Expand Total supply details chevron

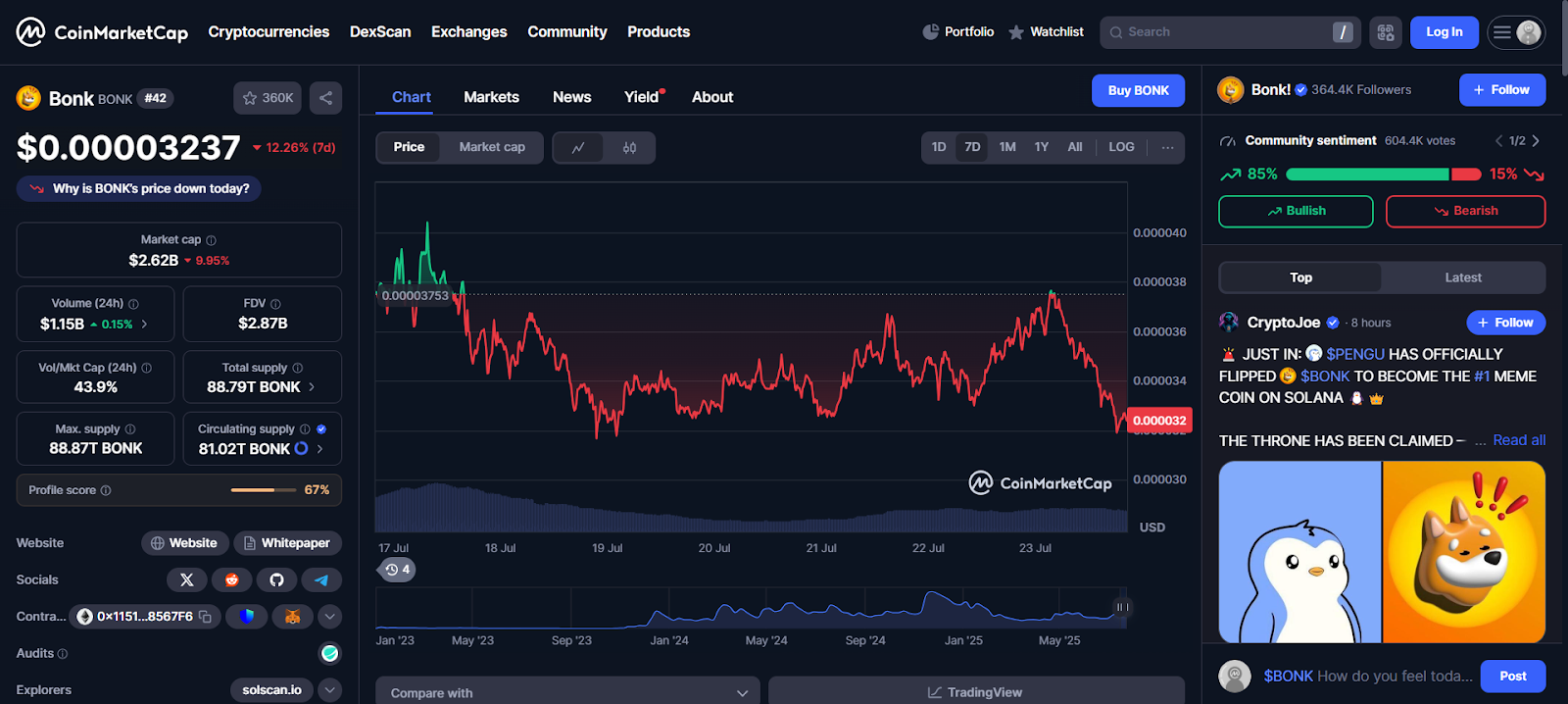click(312, 387)
